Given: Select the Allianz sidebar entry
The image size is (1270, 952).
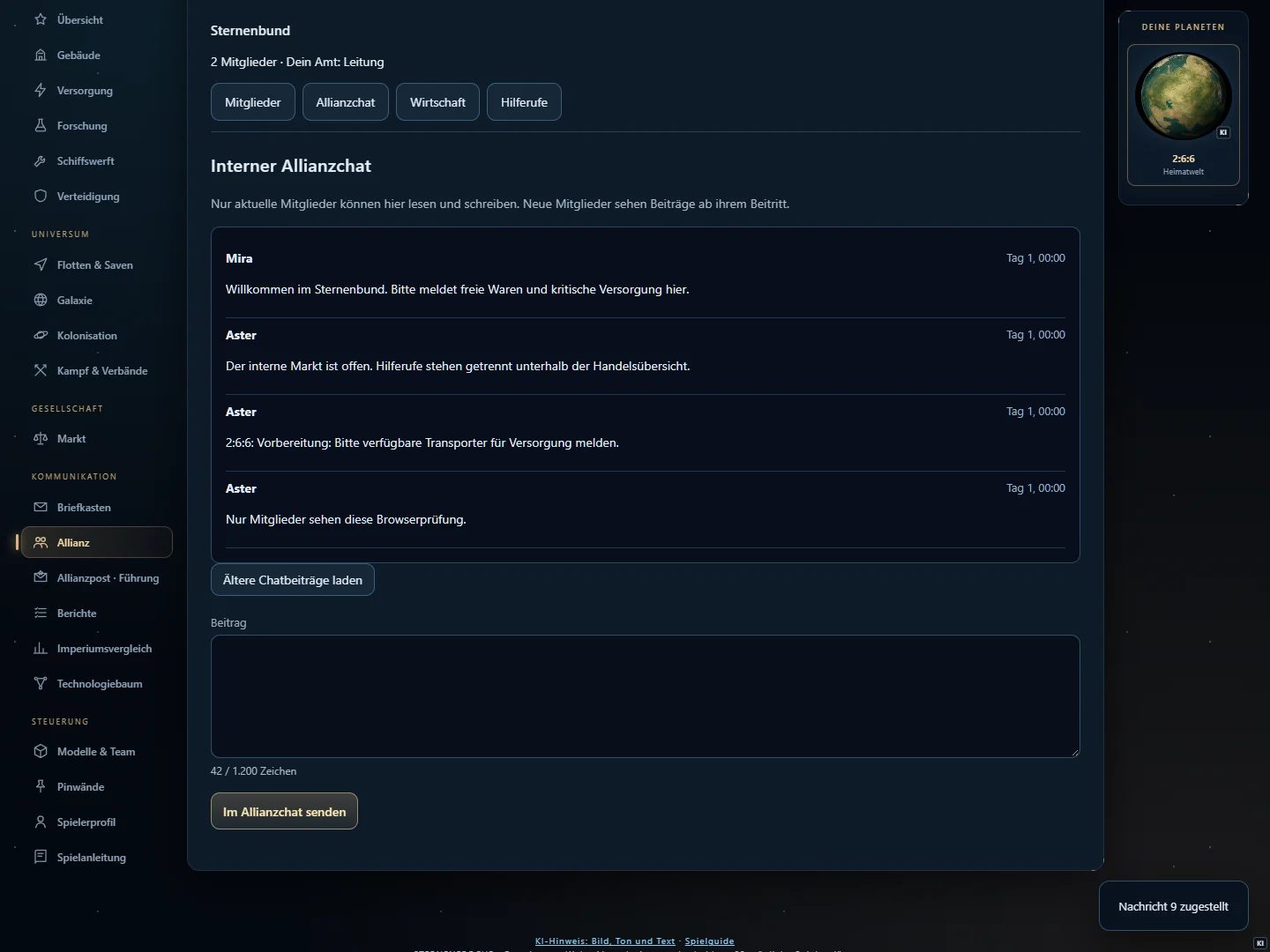Looking at the screenshot, I should [x=97, y=542].
